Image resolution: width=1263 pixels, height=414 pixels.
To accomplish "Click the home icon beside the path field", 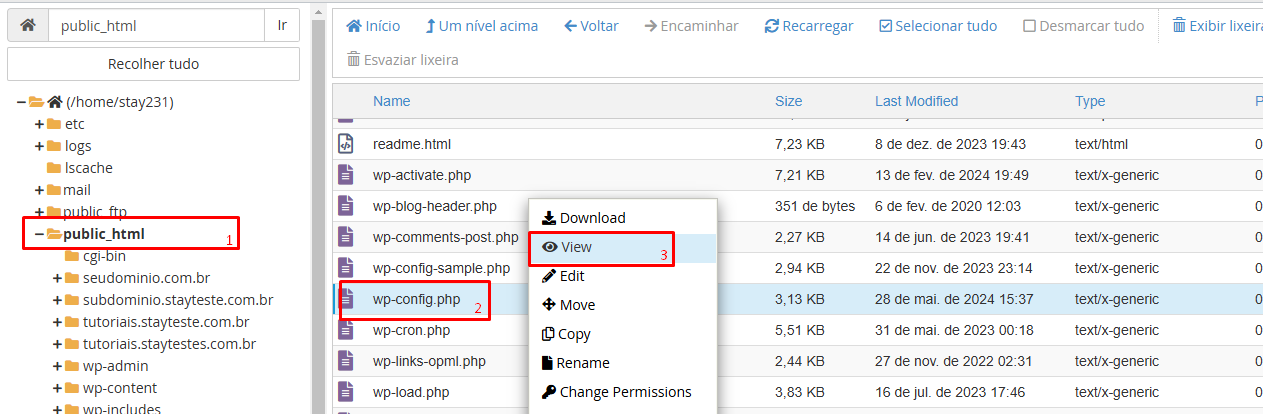I will (28, 25).
